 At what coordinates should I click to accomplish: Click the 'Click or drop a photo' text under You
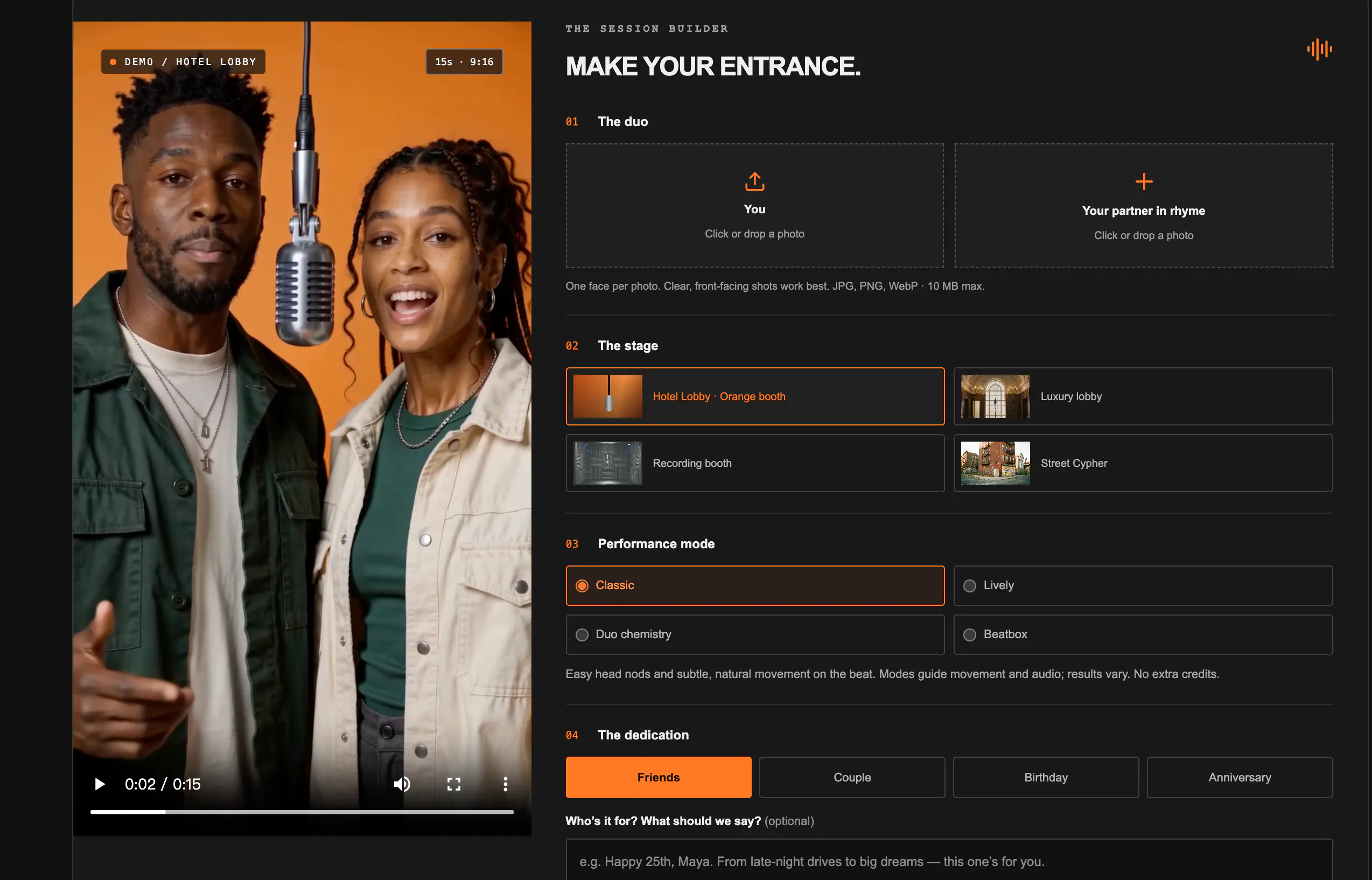[x=754, y=234]
